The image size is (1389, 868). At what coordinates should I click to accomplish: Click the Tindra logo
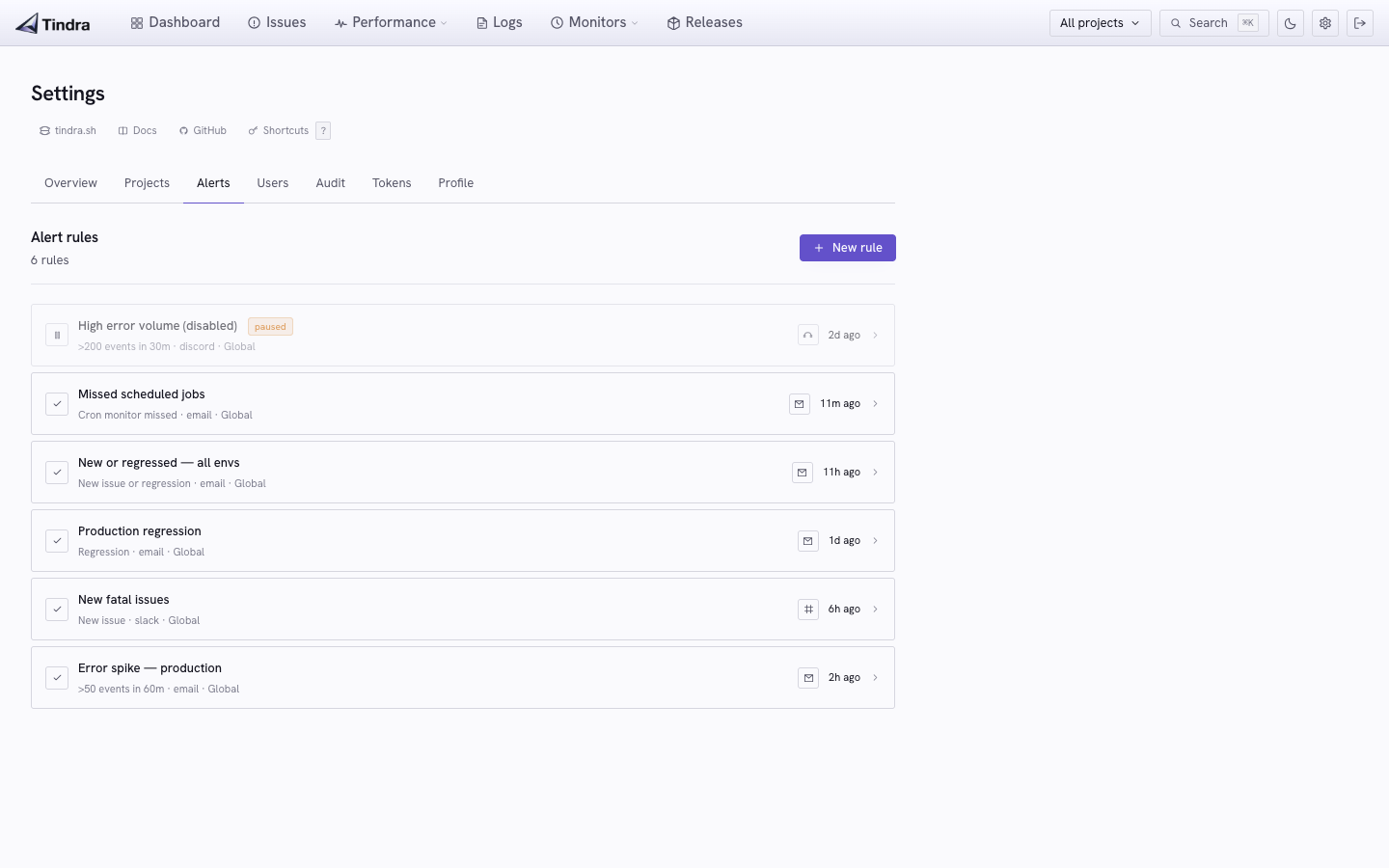tap(53, 23)
